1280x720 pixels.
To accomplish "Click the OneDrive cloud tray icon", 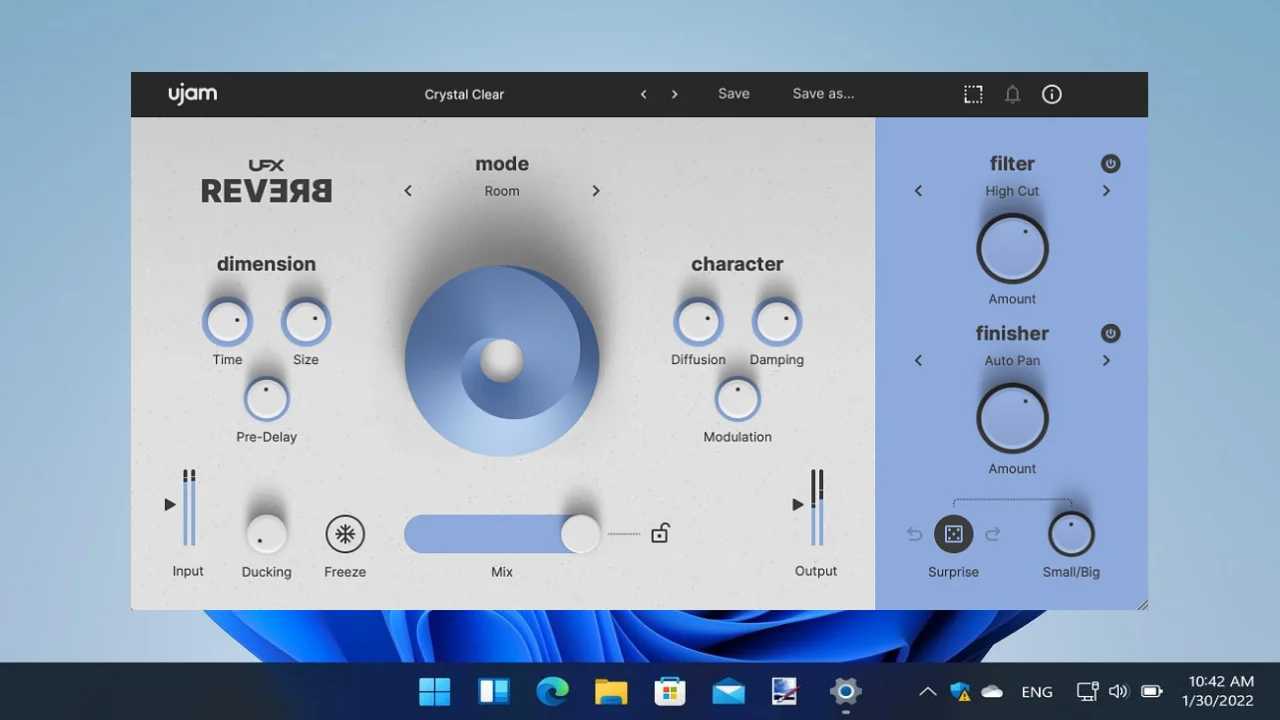I will tap(992, 691).
